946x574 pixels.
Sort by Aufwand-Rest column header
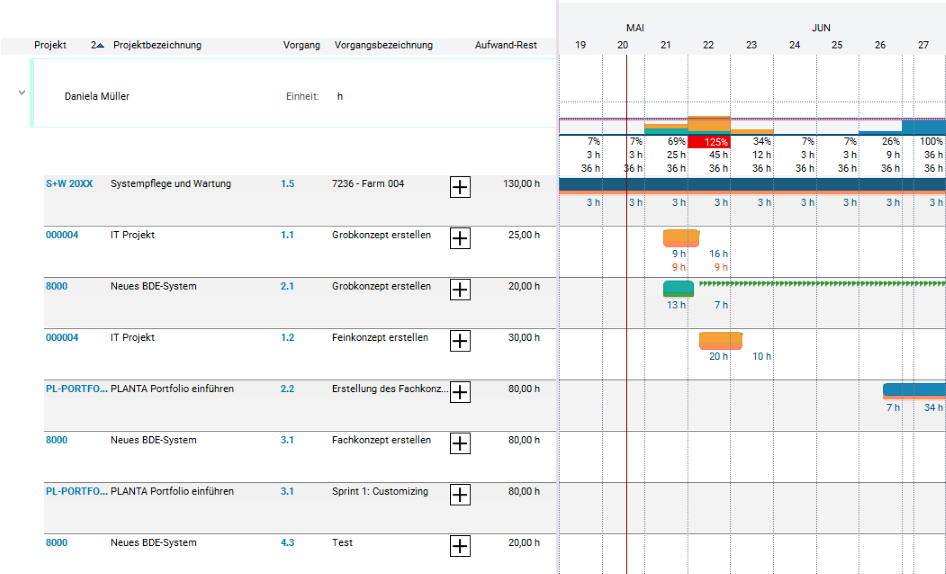click(506, 45)
